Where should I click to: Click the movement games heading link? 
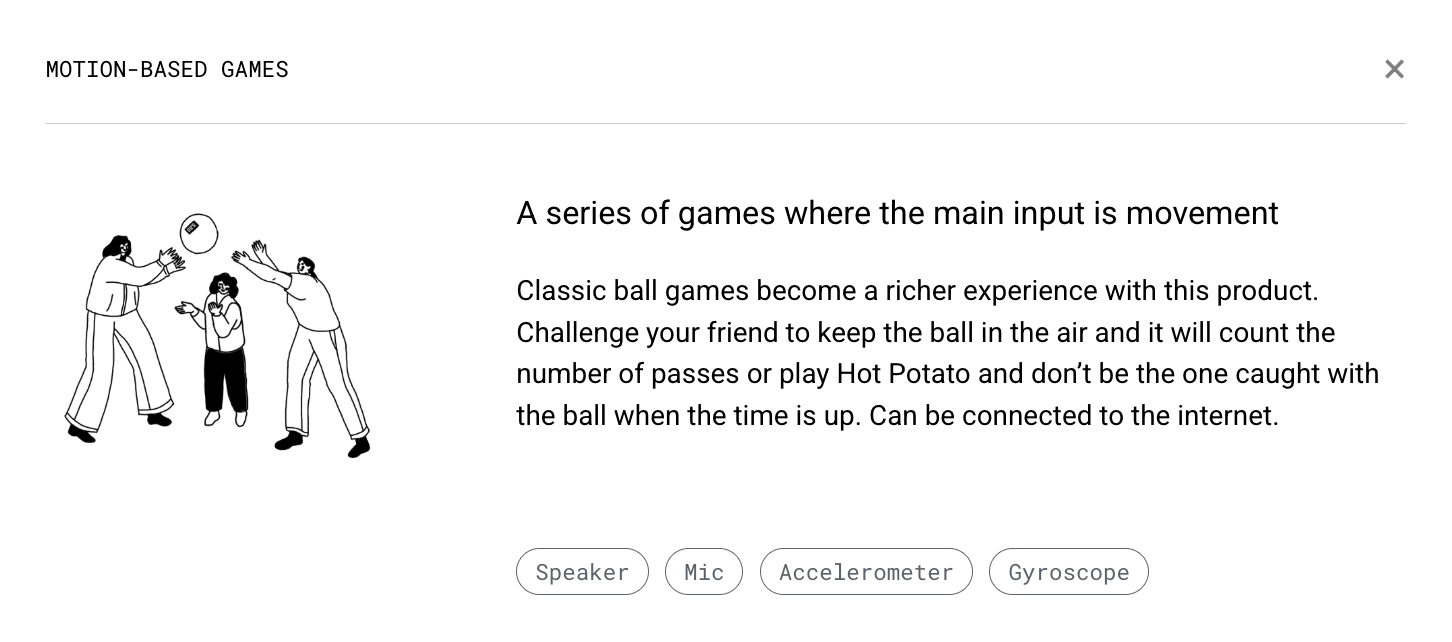[897, 213]
